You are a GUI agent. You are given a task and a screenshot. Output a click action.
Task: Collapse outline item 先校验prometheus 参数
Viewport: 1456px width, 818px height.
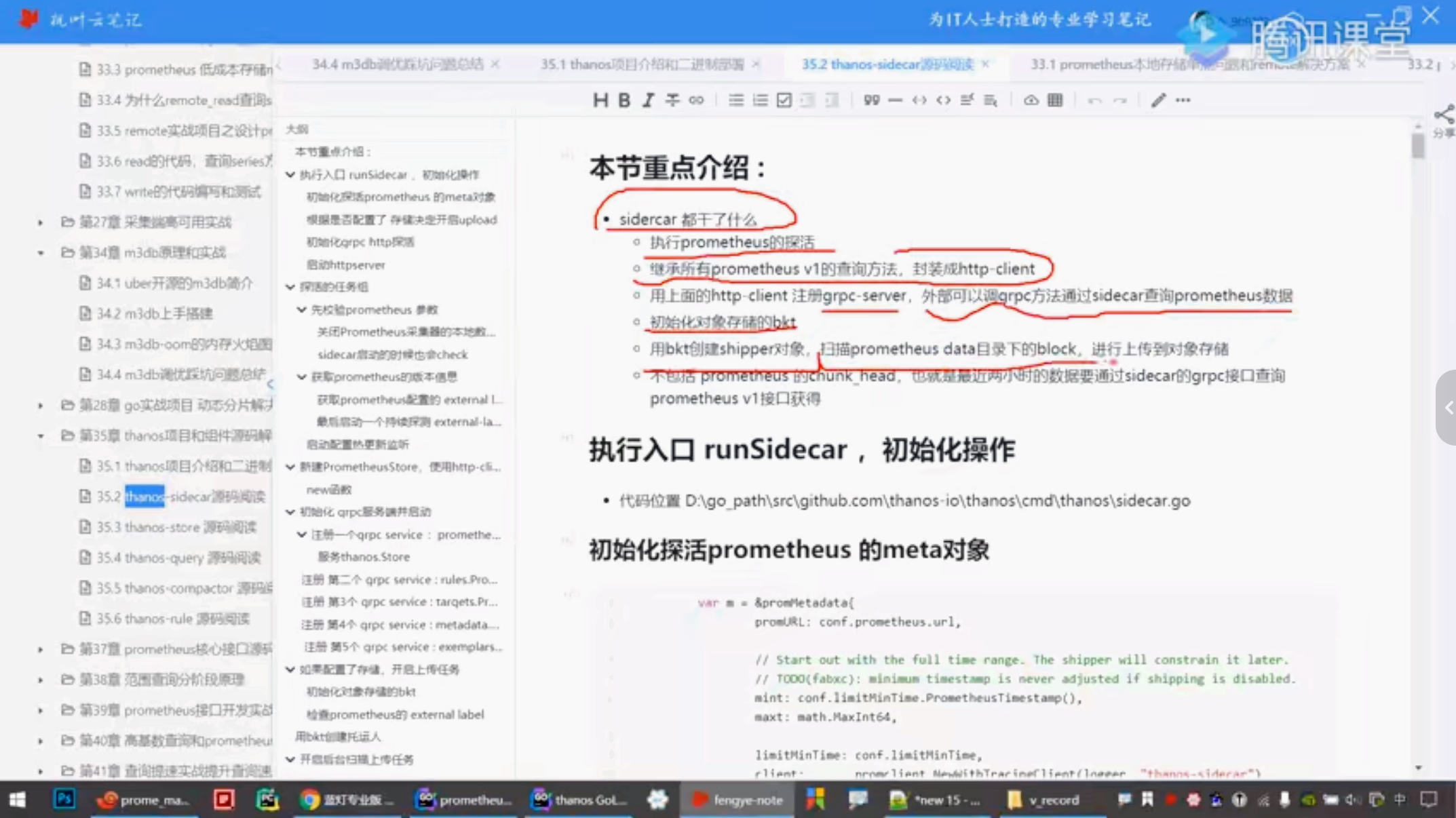point(302,310)
